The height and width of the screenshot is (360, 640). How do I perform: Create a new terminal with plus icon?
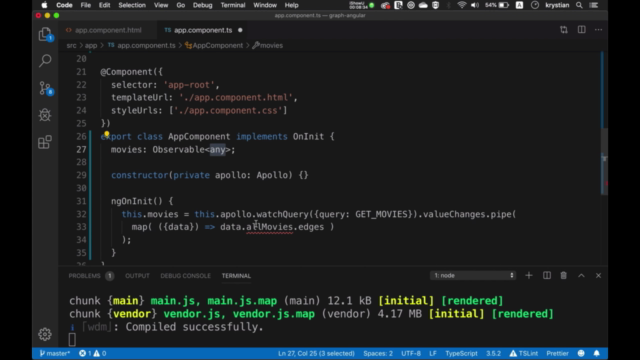point(529,276)
